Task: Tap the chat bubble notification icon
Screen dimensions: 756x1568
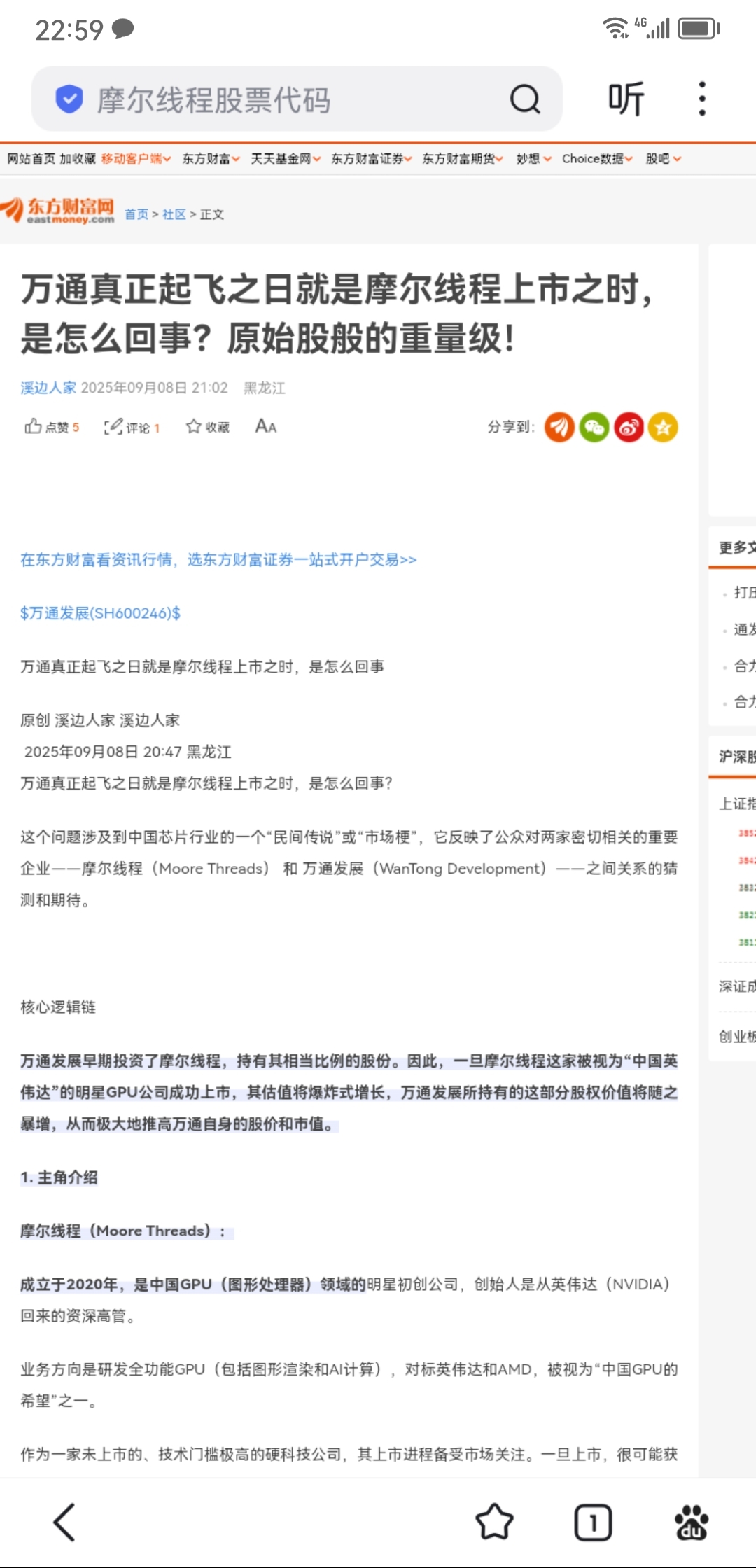Action: pyautogui.click(x=122, y=29)
